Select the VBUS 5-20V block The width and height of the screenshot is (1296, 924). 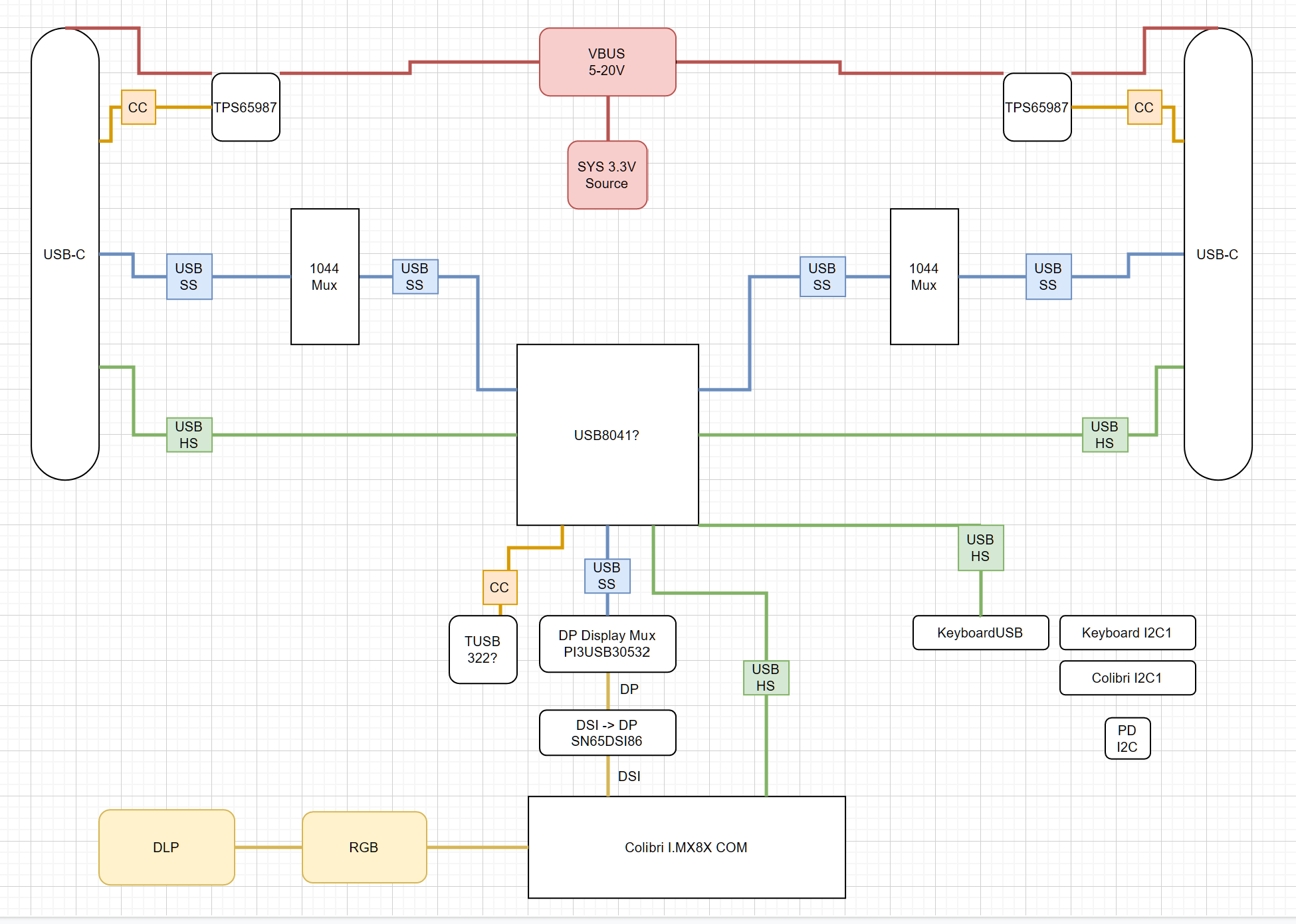click(607, 62)
